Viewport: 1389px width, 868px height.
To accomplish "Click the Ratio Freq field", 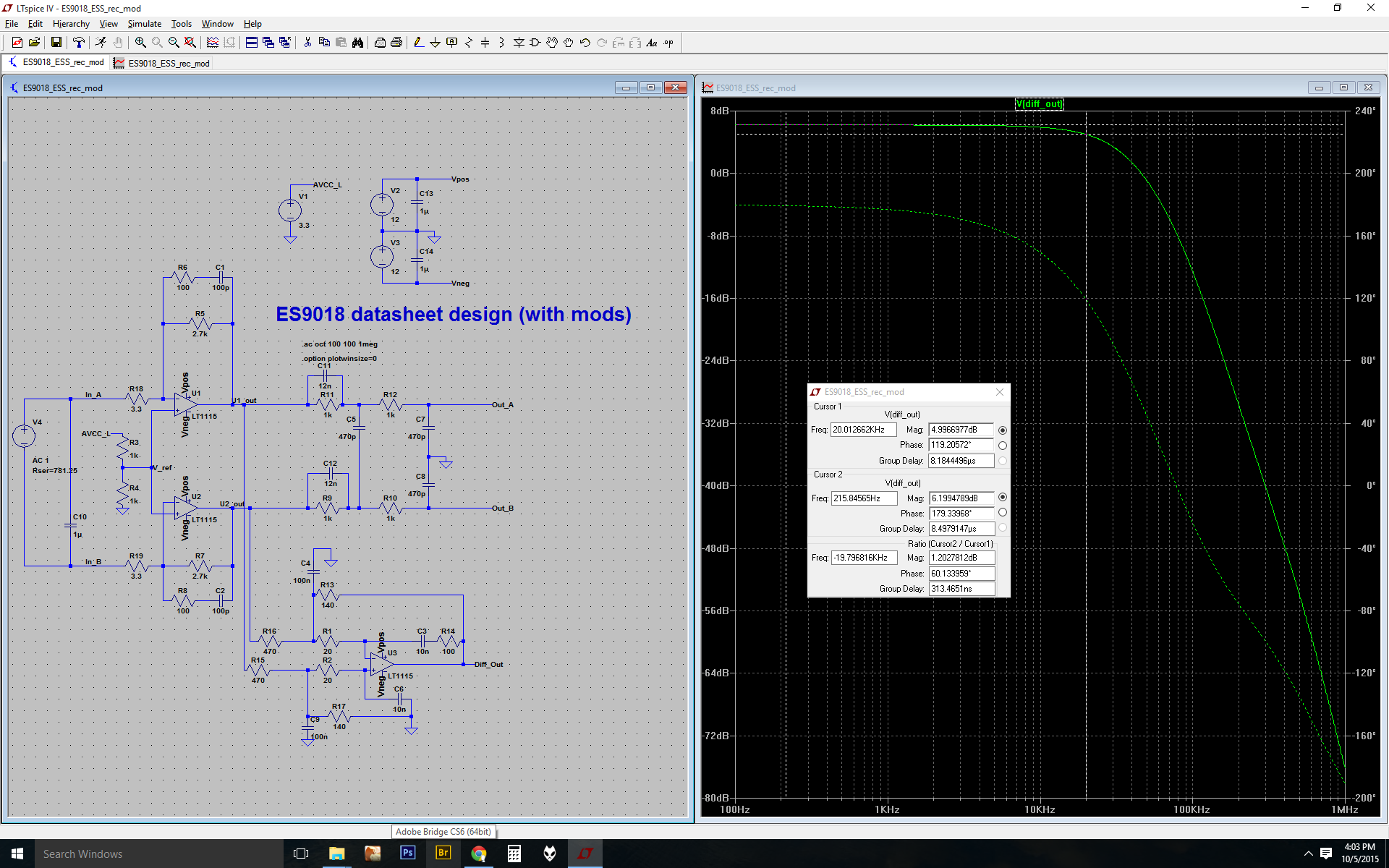I will pos(864,558).
